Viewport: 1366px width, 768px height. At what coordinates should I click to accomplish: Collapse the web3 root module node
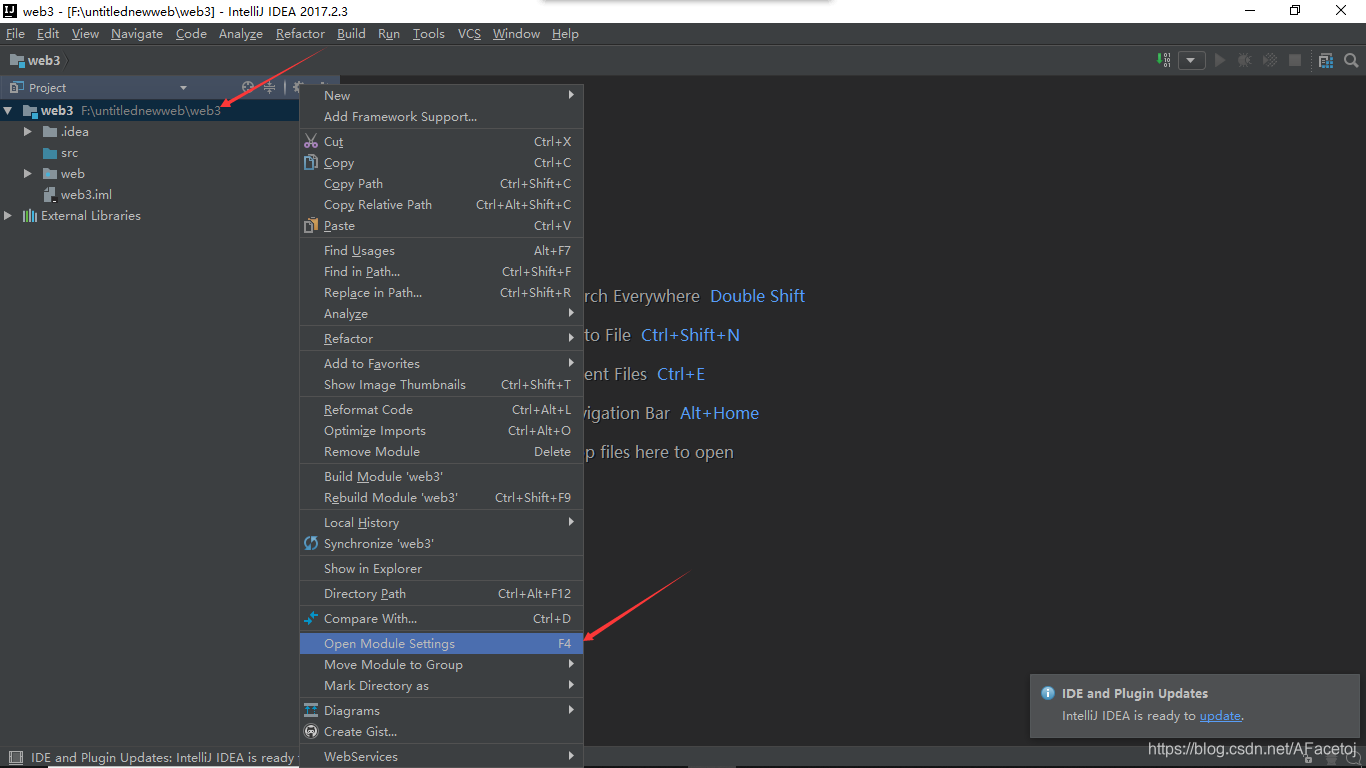point(8,111)
